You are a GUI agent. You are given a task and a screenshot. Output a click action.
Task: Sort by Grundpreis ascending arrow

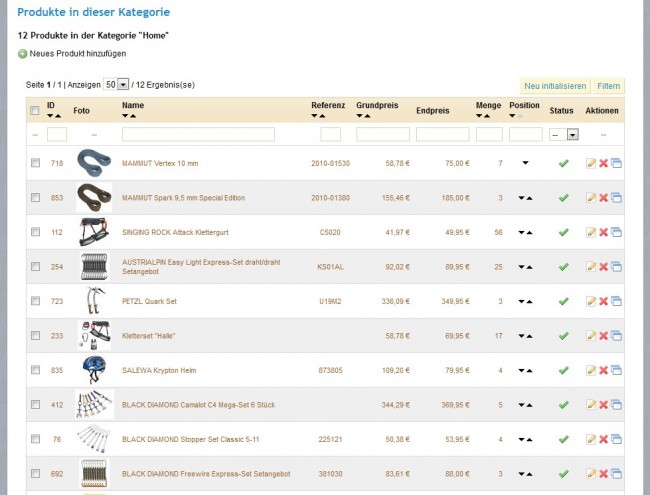point(367,116)
